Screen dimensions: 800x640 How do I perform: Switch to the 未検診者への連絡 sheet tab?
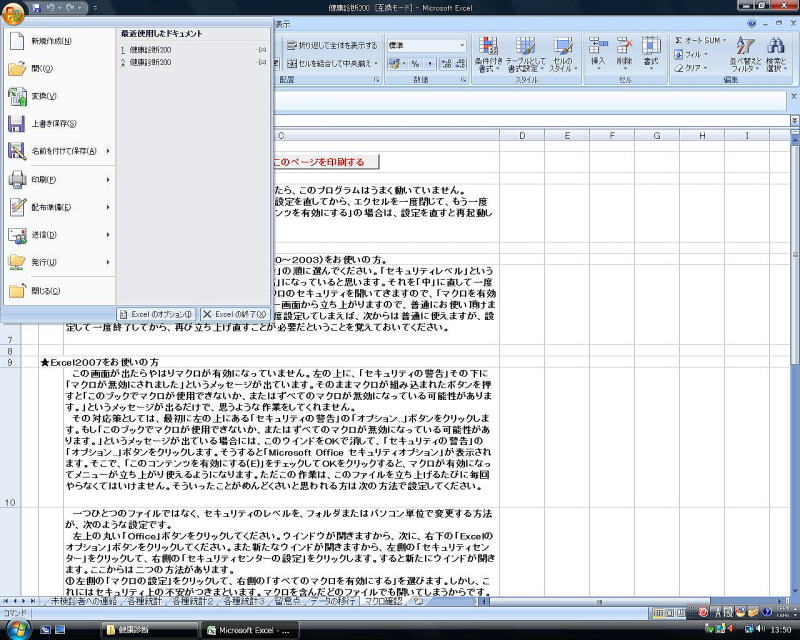coord(84,601)
